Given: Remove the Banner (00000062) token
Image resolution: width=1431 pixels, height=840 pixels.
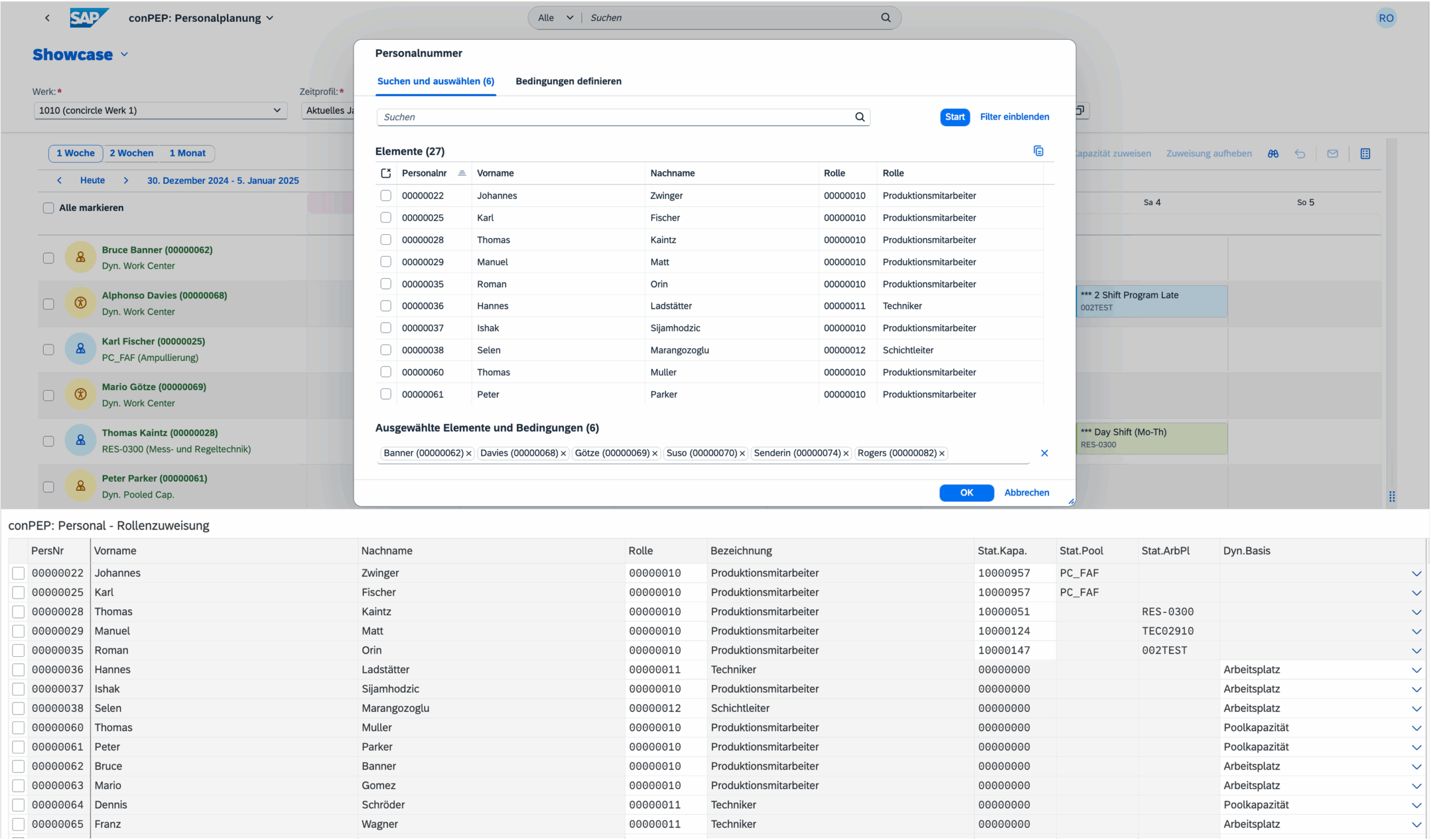Looking at the screenshot, I should pyautogui.click(x=468, y=453).
